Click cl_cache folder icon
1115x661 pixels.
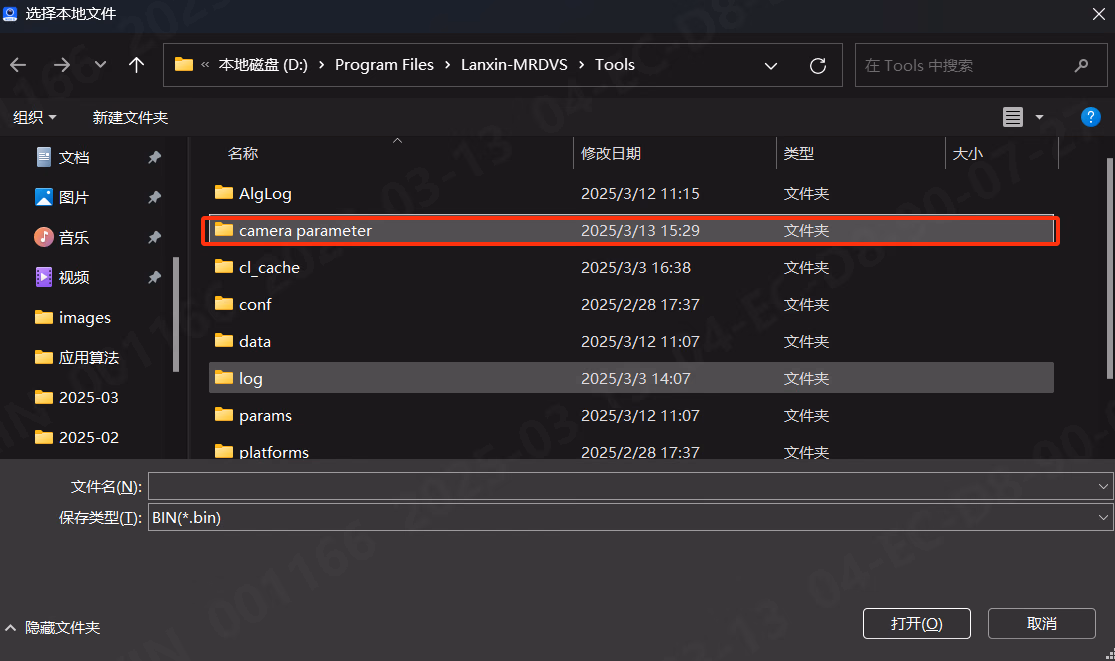tap(224, 266)
